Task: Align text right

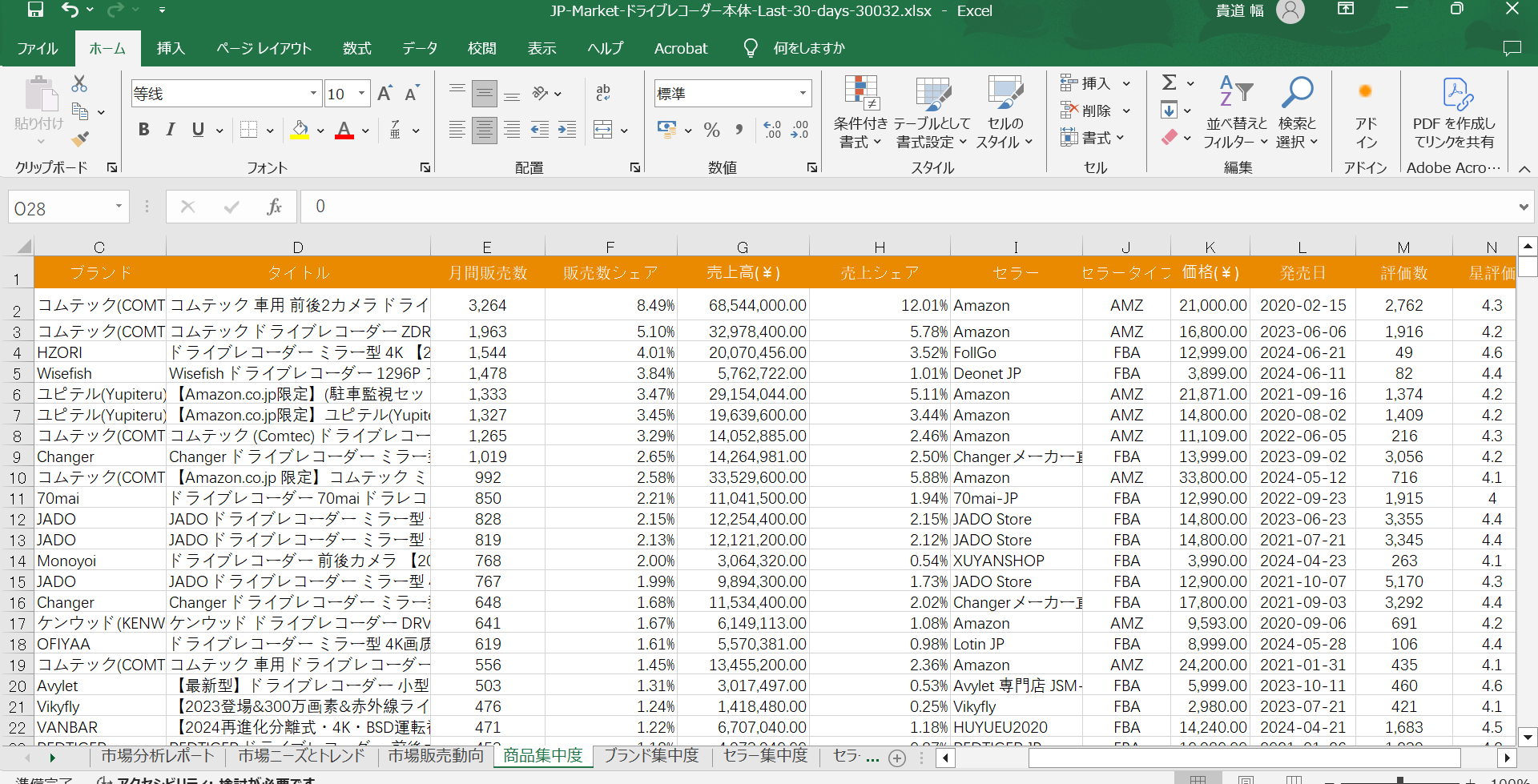Action: click(x=512, y=130)
